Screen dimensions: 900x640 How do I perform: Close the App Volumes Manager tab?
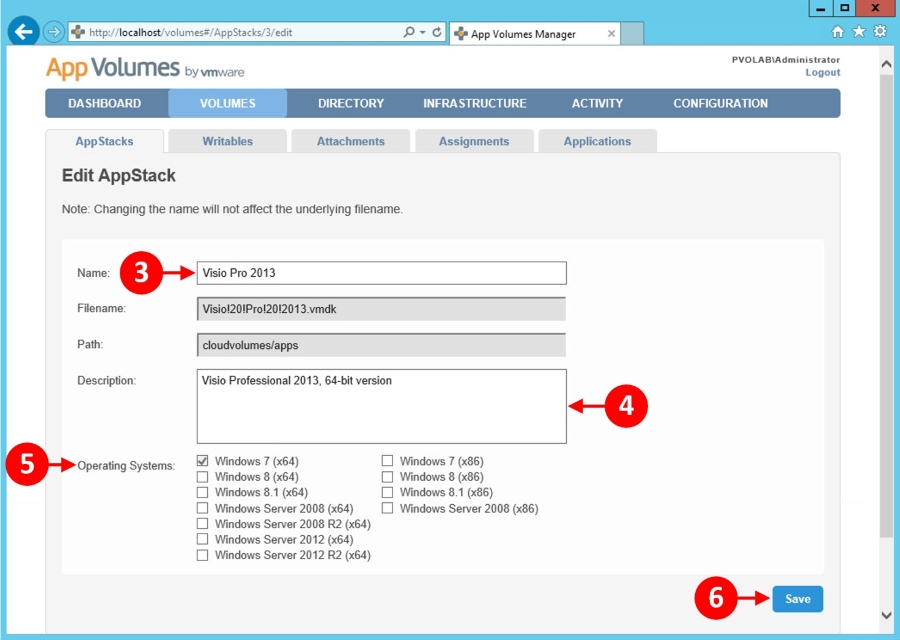(x=611, y=34)
